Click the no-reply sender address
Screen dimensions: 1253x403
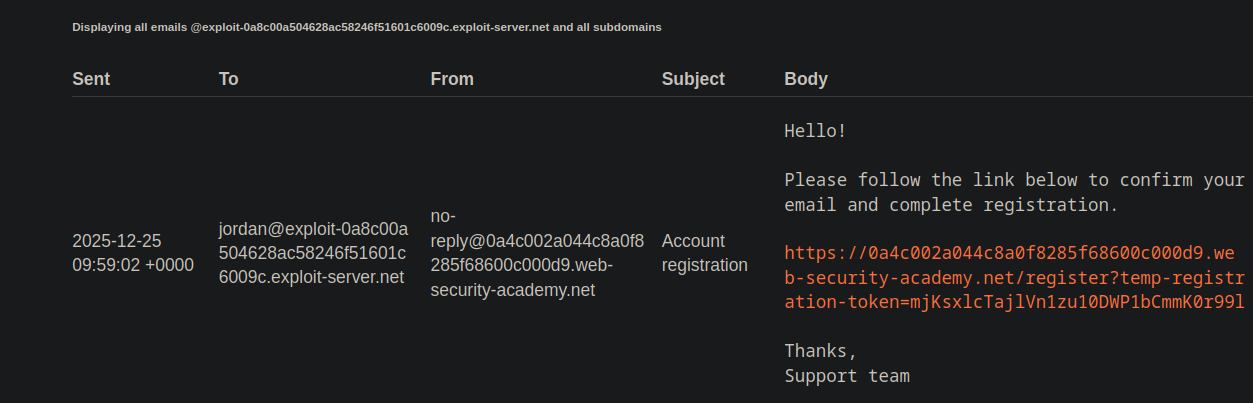click(537, 241)
